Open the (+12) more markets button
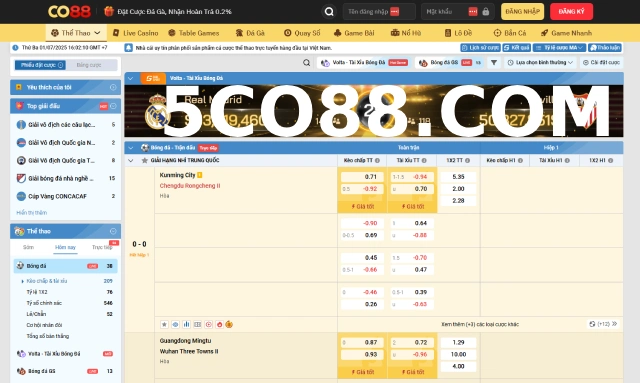 coord(603,324)
